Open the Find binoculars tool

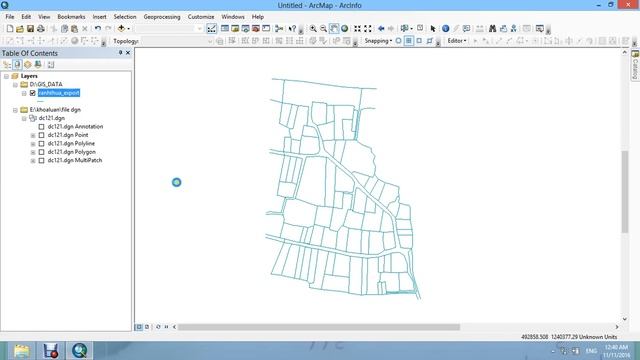(493, 29)
